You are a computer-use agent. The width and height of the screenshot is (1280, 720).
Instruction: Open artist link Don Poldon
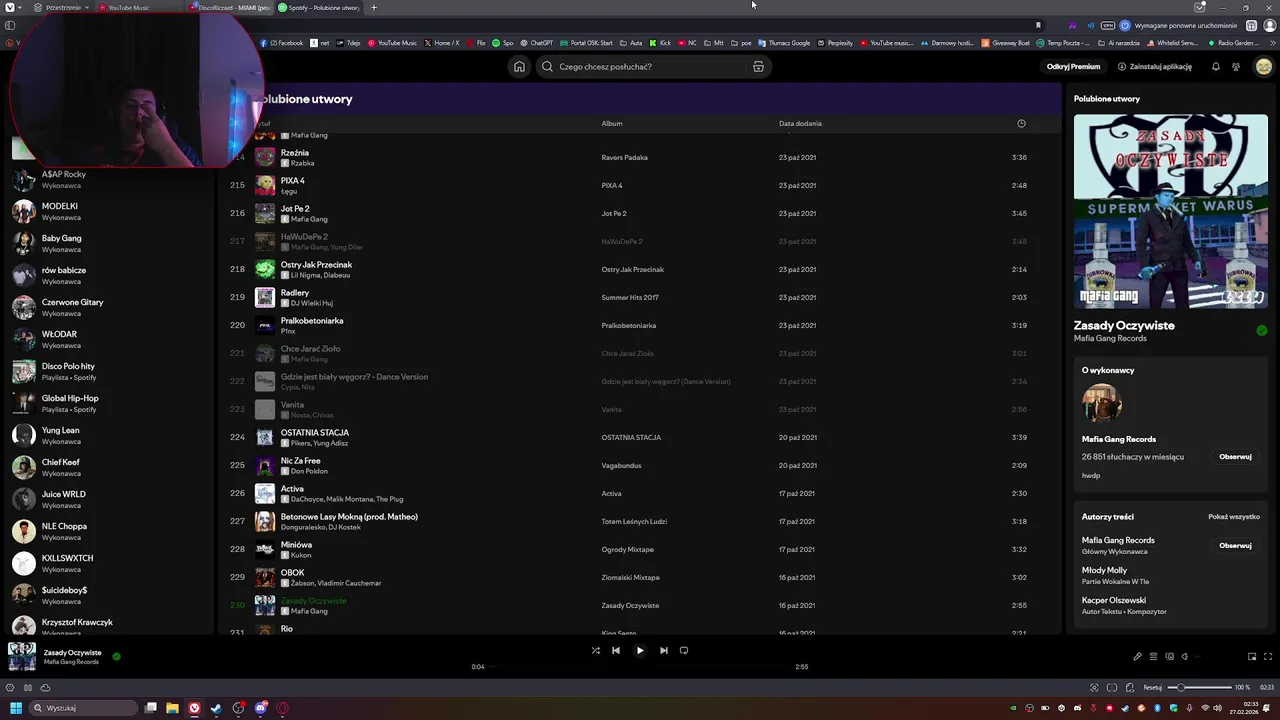pos(309,471)
